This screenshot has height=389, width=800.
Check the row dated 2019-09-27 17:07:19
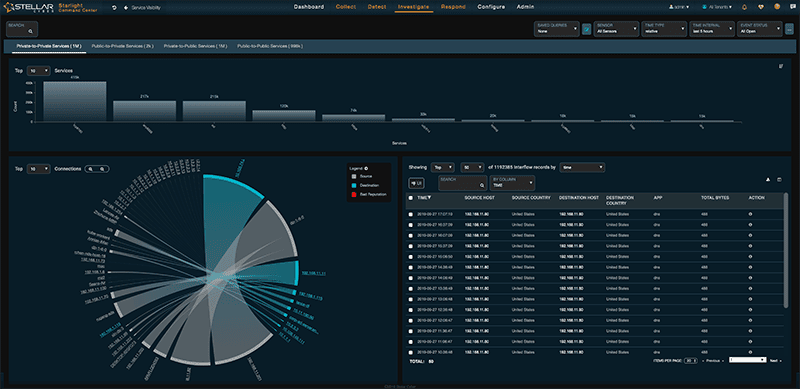(411, 214)
